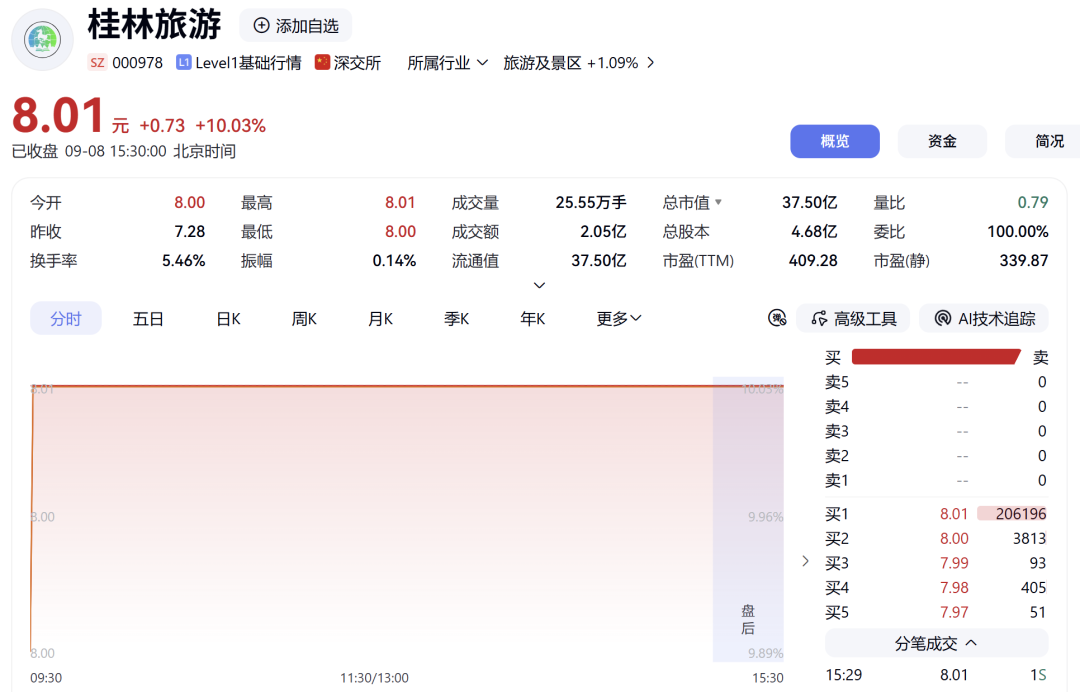Image resolution: width=1080 pixels, height=692 pixels.
Task: Click 昨收 value 7.28
Action: tap(189, 231)
